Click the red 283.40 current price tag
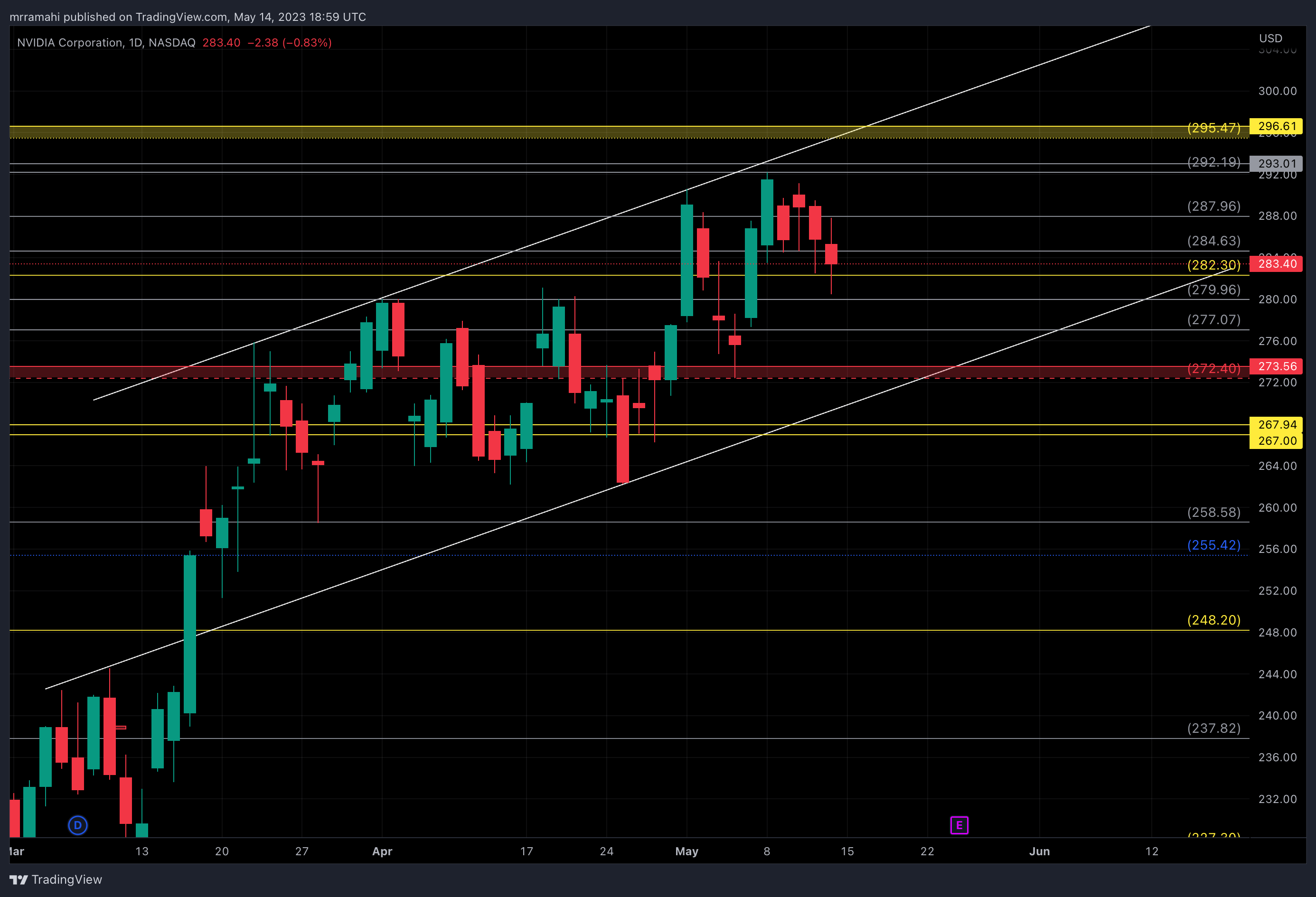The height and width of the screenshot is (897, 1316). pyautogui.click(x=1277, y=264)
